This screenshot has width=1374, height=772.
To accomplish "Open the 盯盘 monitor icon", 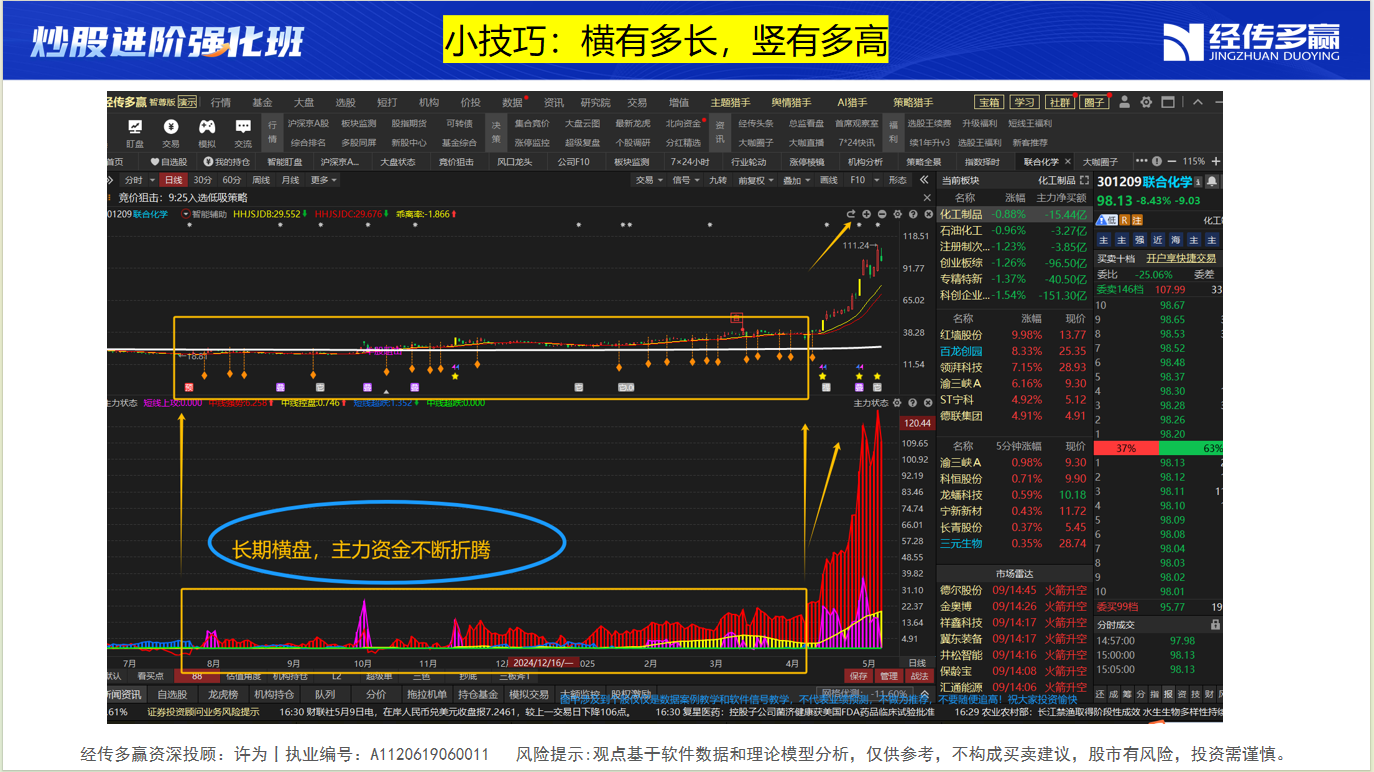I will (135, 127).
